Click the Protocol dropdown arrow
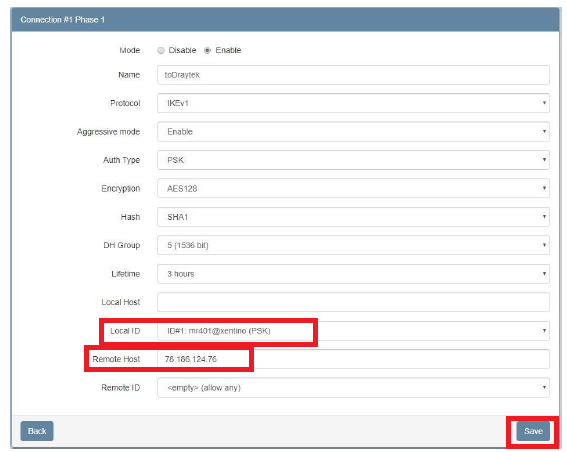Image resolution: width=567 pixels, height=452 pixels. point(544,103)
